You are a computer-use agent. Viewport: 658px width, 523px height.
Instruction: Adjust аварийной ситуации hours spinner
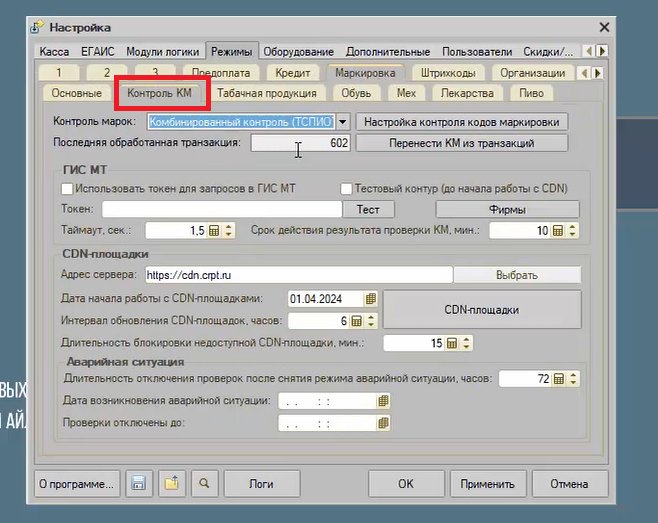[573, 379]
